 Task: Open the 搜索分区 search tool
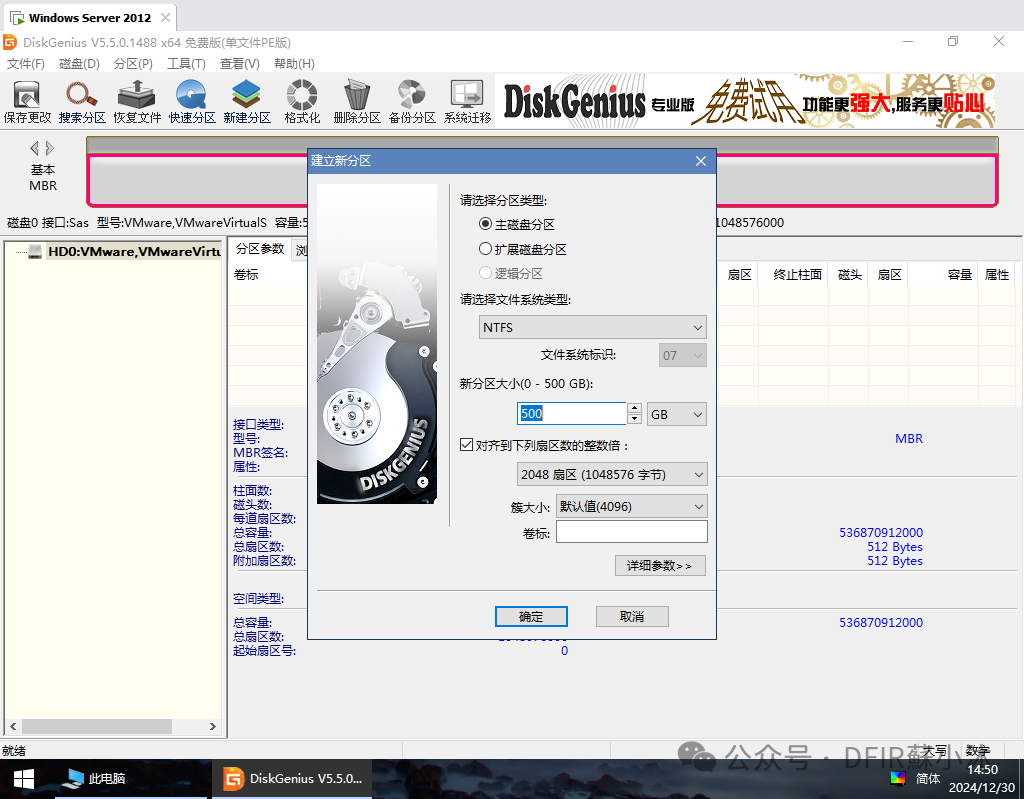pos(82,102)
